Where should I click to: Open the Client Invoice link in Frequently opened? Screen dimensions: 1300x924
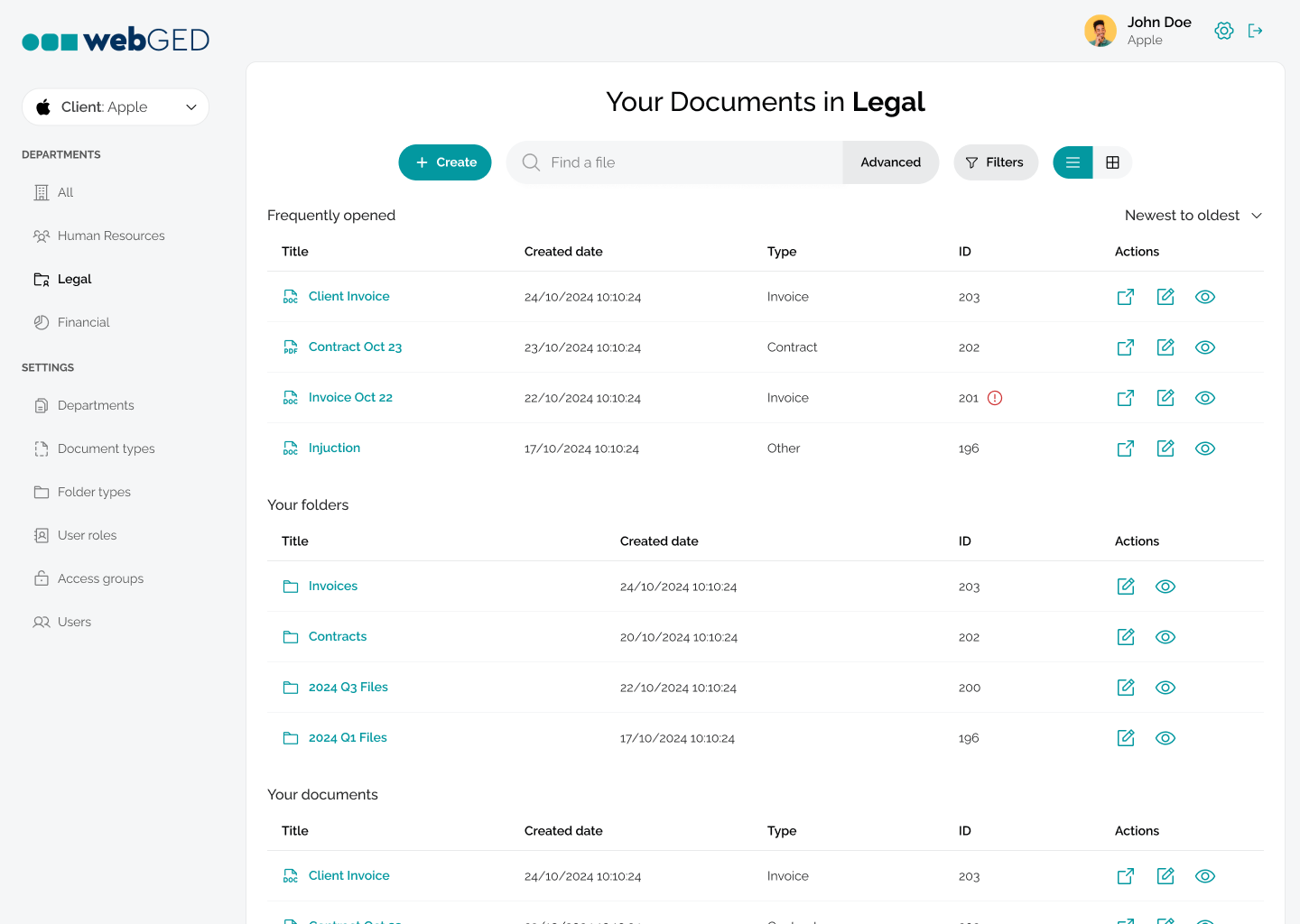coord(349,296)
